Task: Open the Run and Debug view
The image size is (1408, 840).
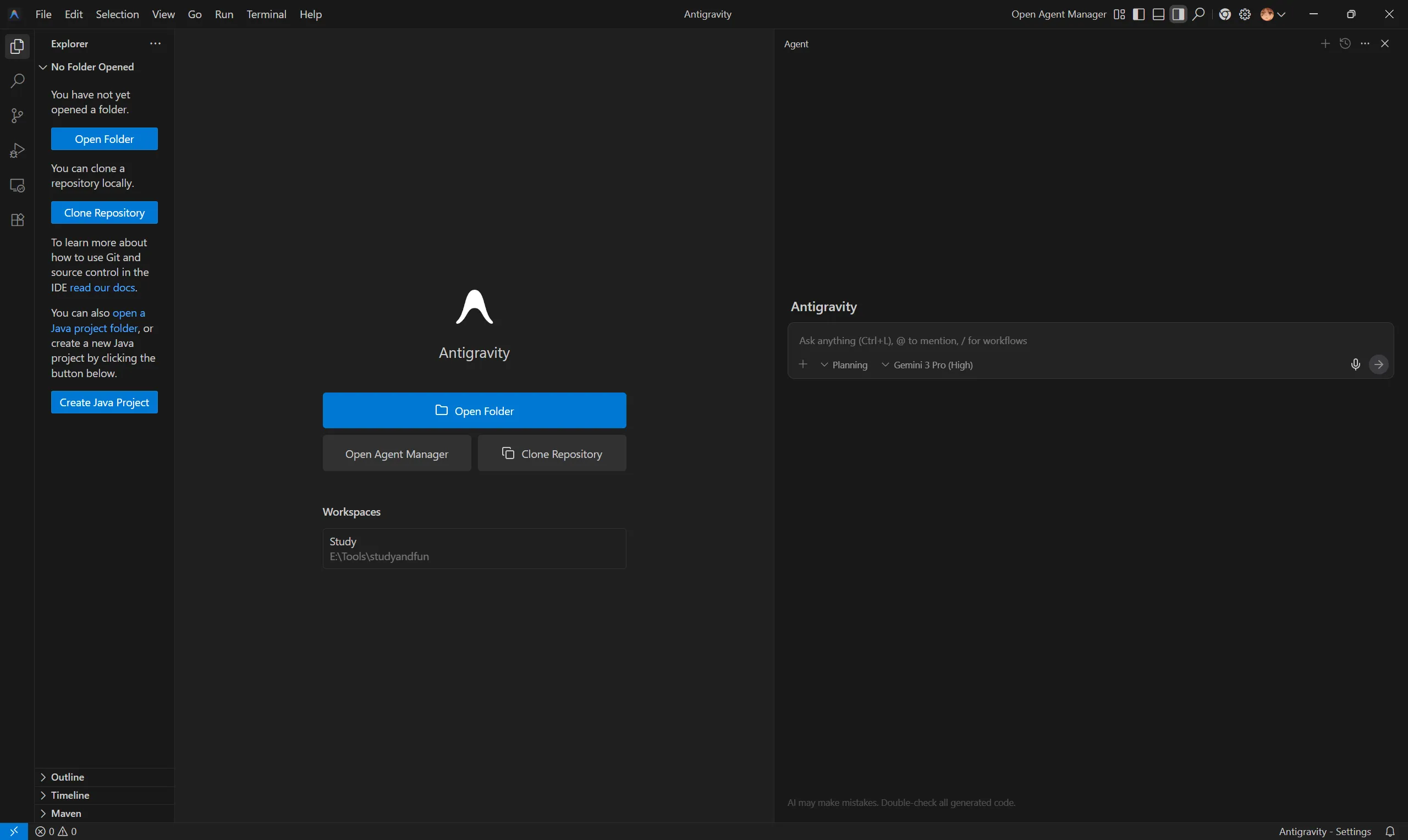Action: 17,151
